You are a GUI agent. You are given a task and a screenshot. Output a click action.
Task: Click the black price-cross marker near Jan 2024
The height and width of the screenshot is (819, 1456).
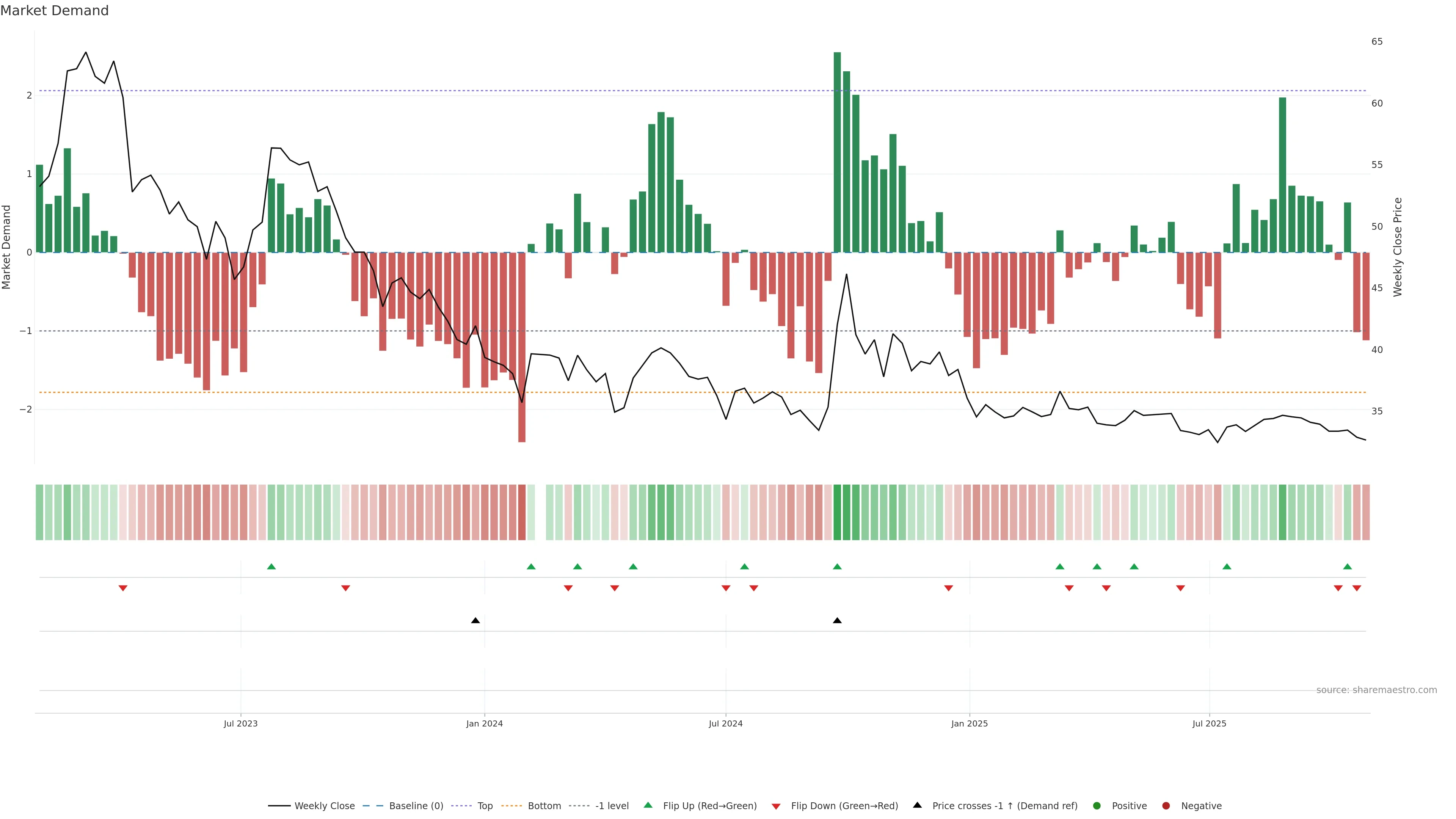475,621
